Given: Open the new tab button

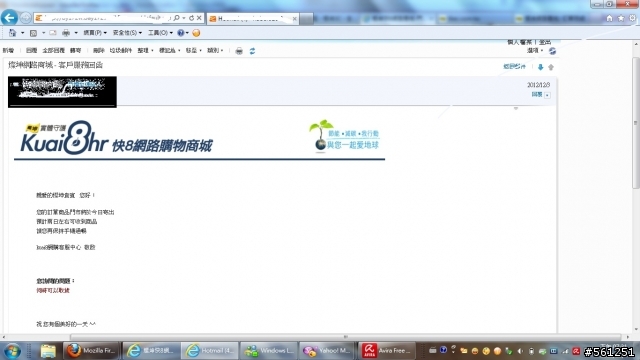Looking at the screenshot, I should point(307,19).
